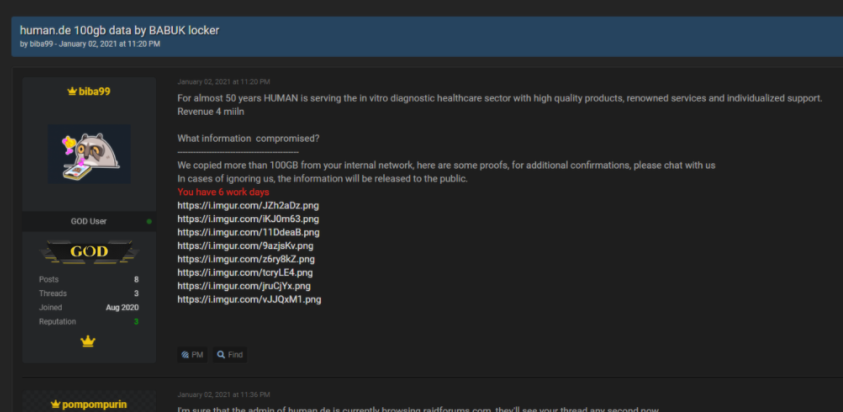Click the crown icon beside pompompurin

click(55, 404)
